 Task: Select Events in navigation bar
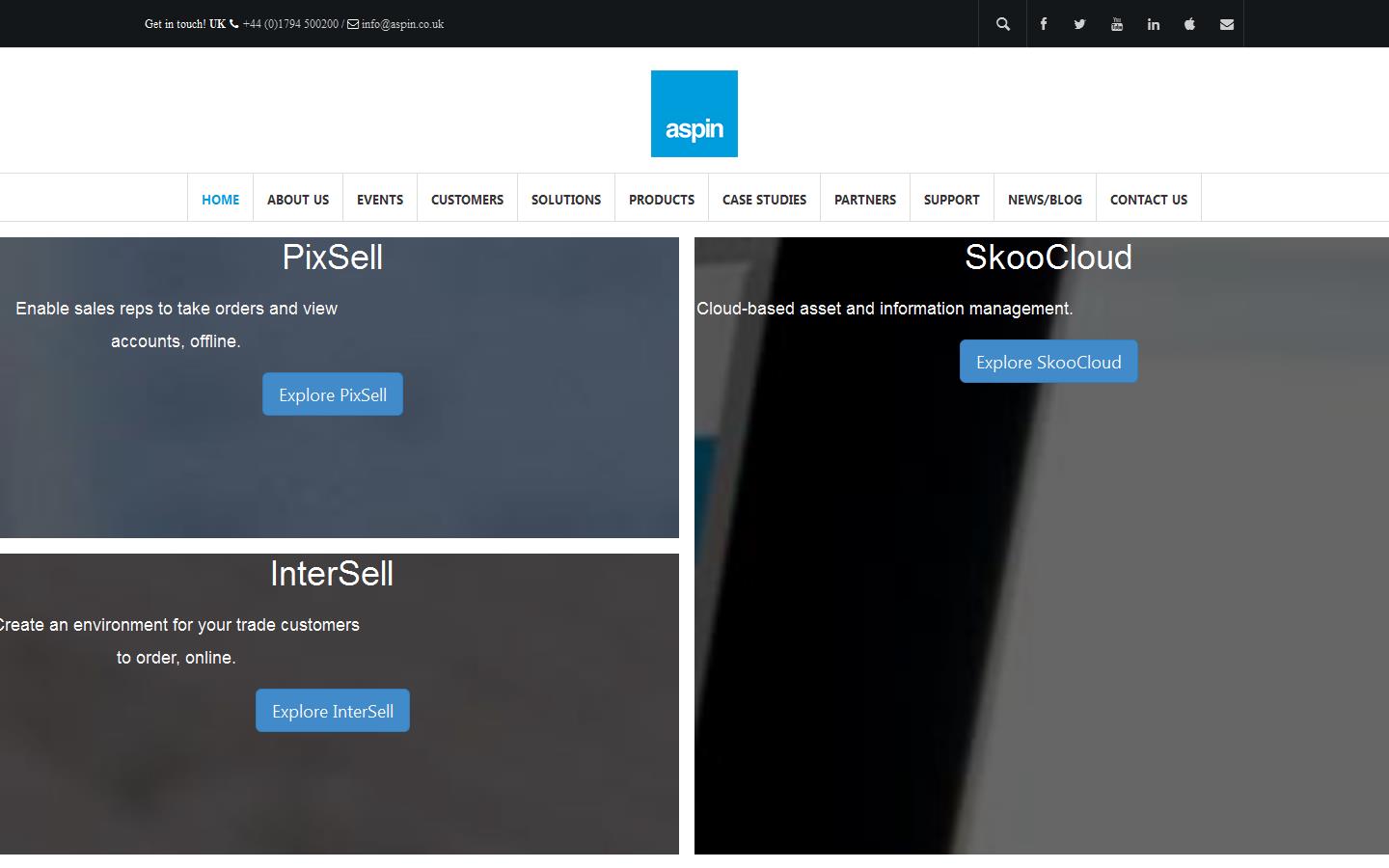380,200
